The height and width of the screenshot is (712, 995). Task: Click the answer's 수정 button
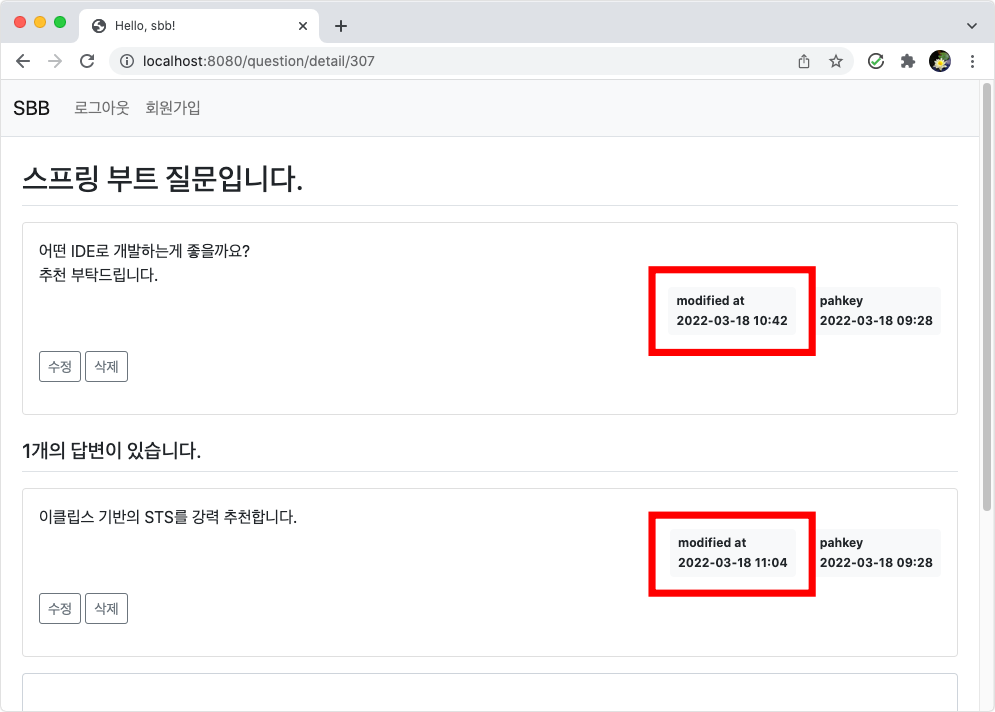pos(60,609)
